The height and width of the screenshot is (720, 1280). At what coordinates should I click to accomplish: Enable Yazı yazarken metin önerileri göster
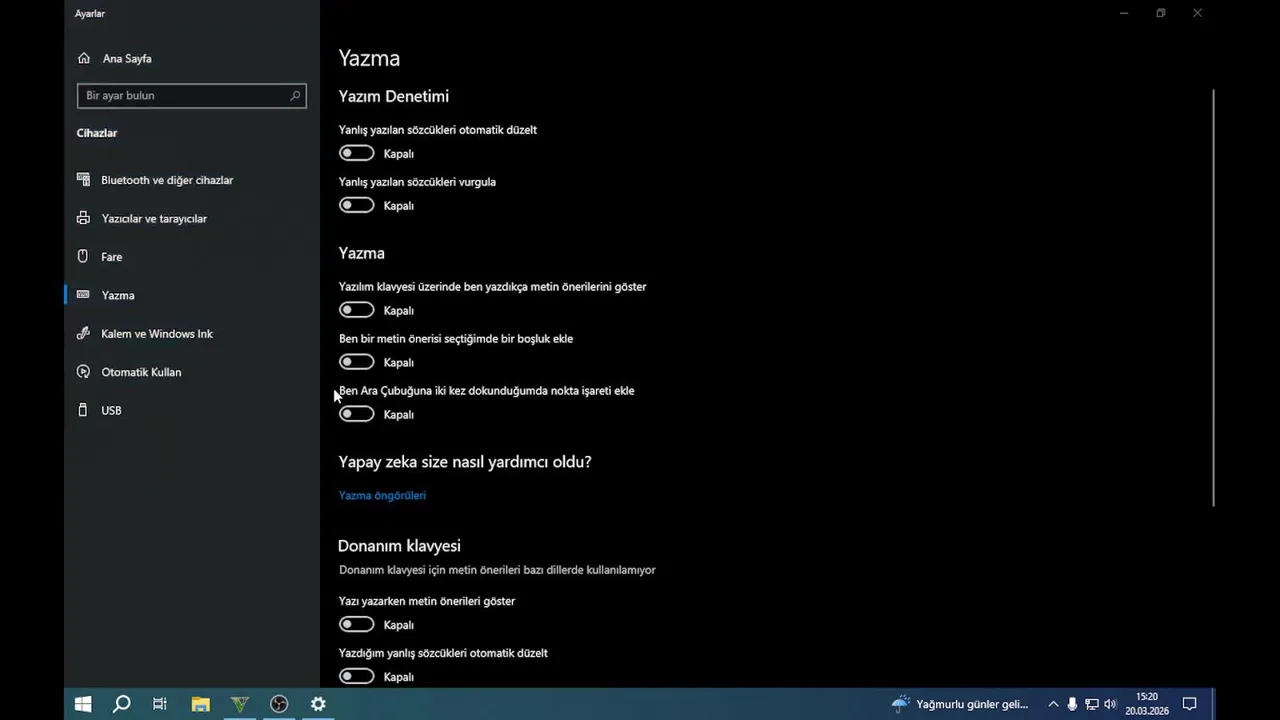pyautogui.click(x=357, y=624)
